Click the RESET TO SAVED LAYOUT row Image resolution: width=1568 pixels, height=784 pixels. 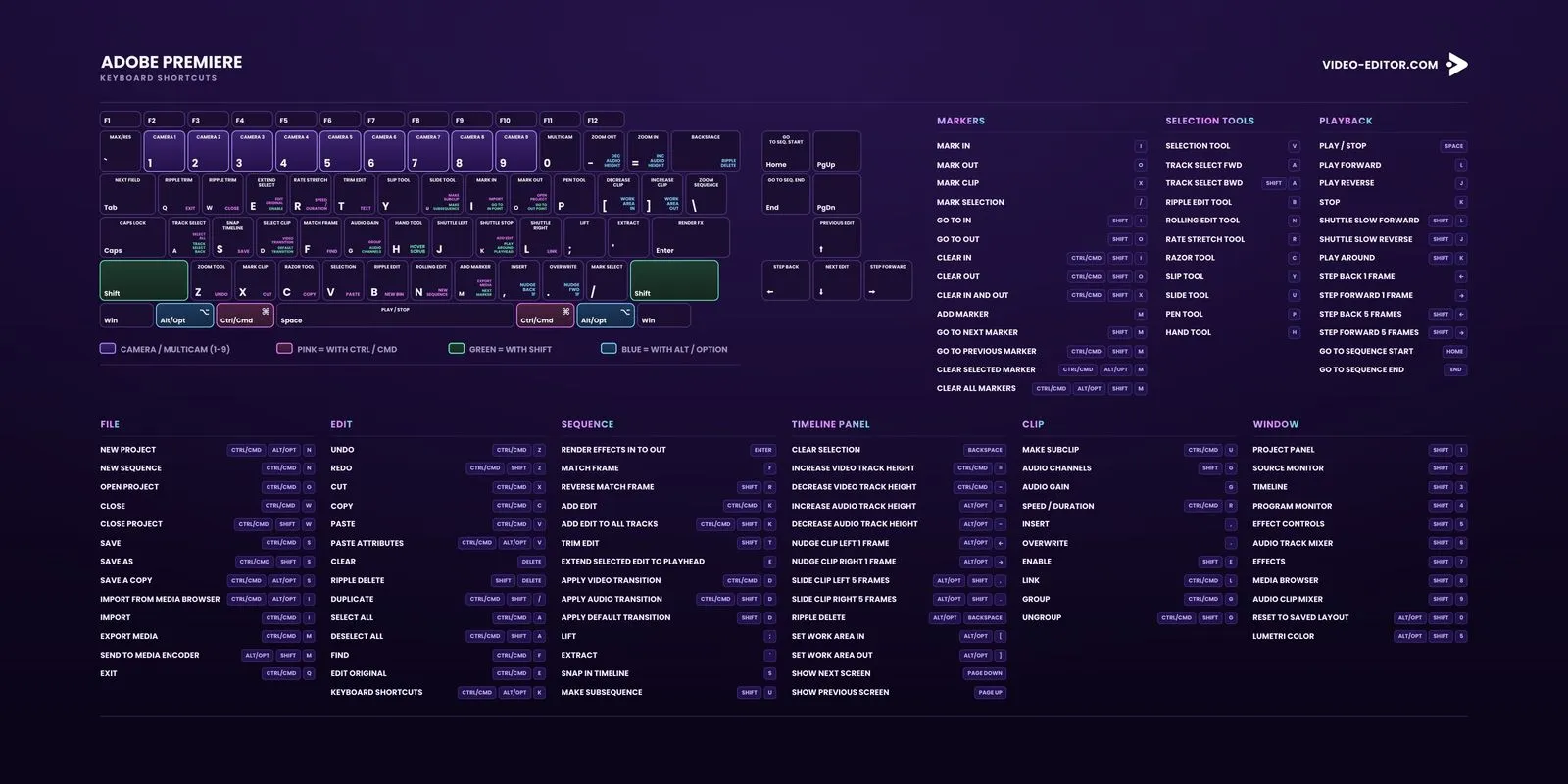[1359, 617]
